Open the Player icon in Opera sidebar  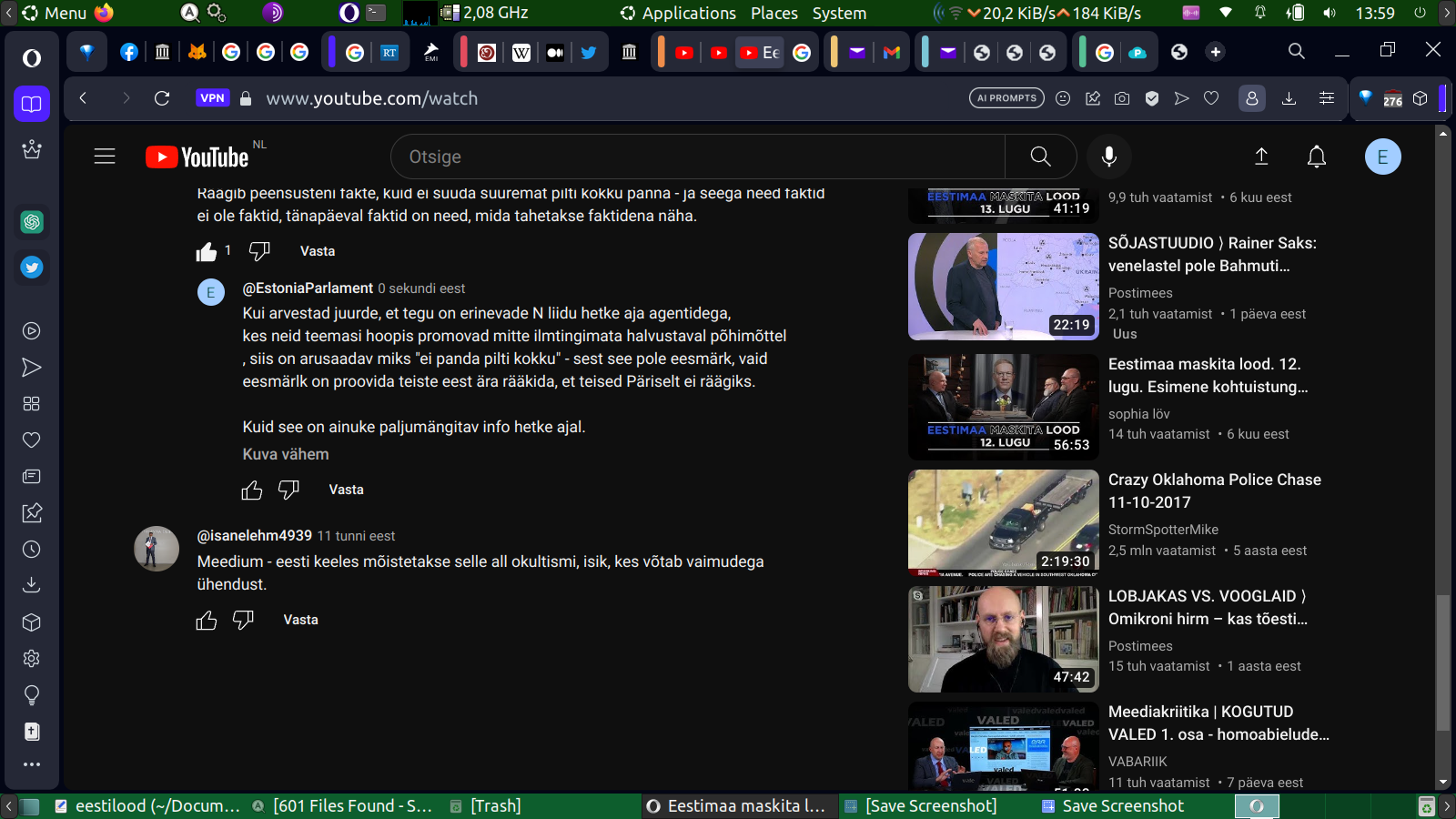(x=32, y=331)
